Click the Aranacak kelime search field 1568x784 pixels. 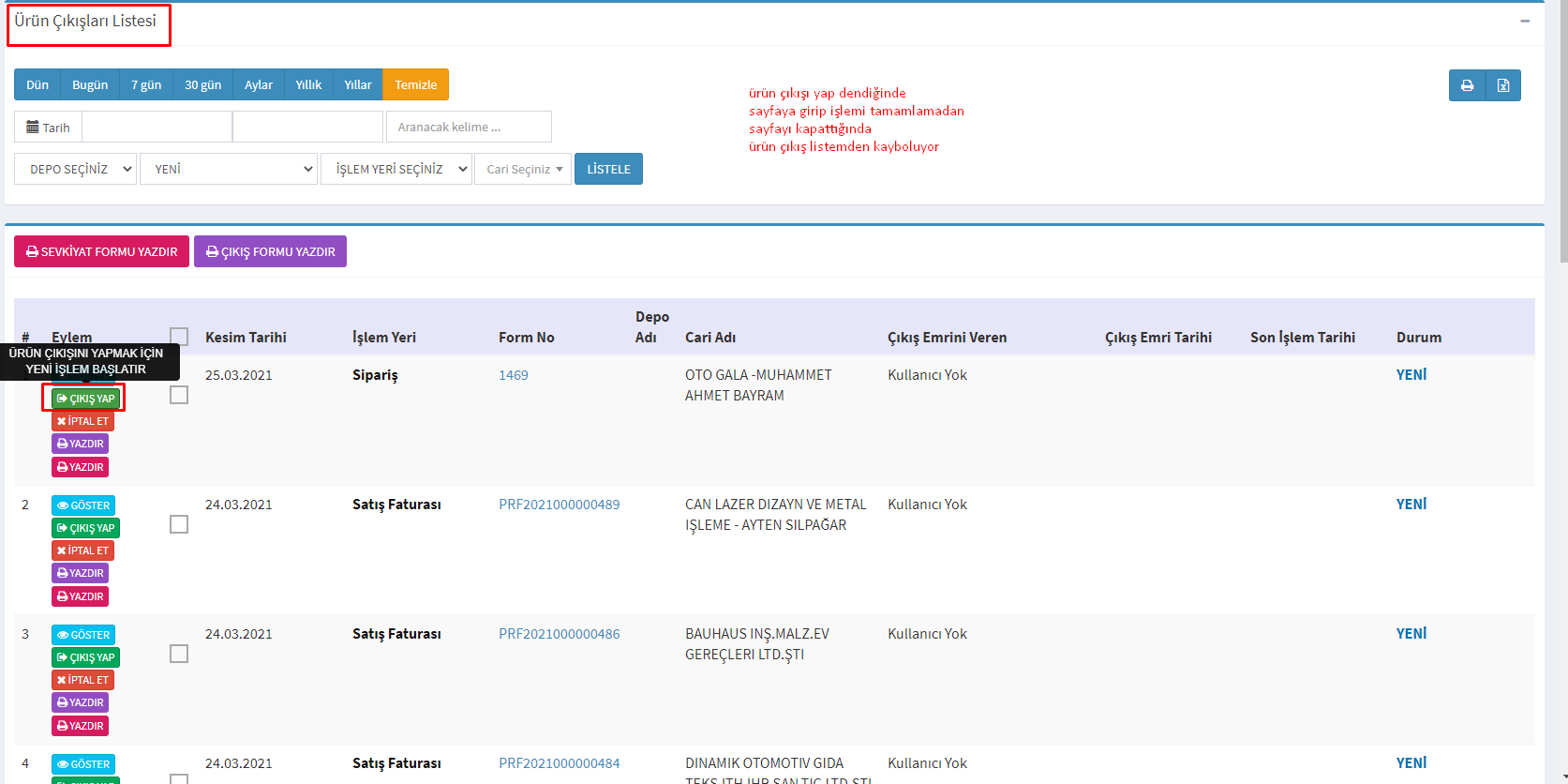469,127
